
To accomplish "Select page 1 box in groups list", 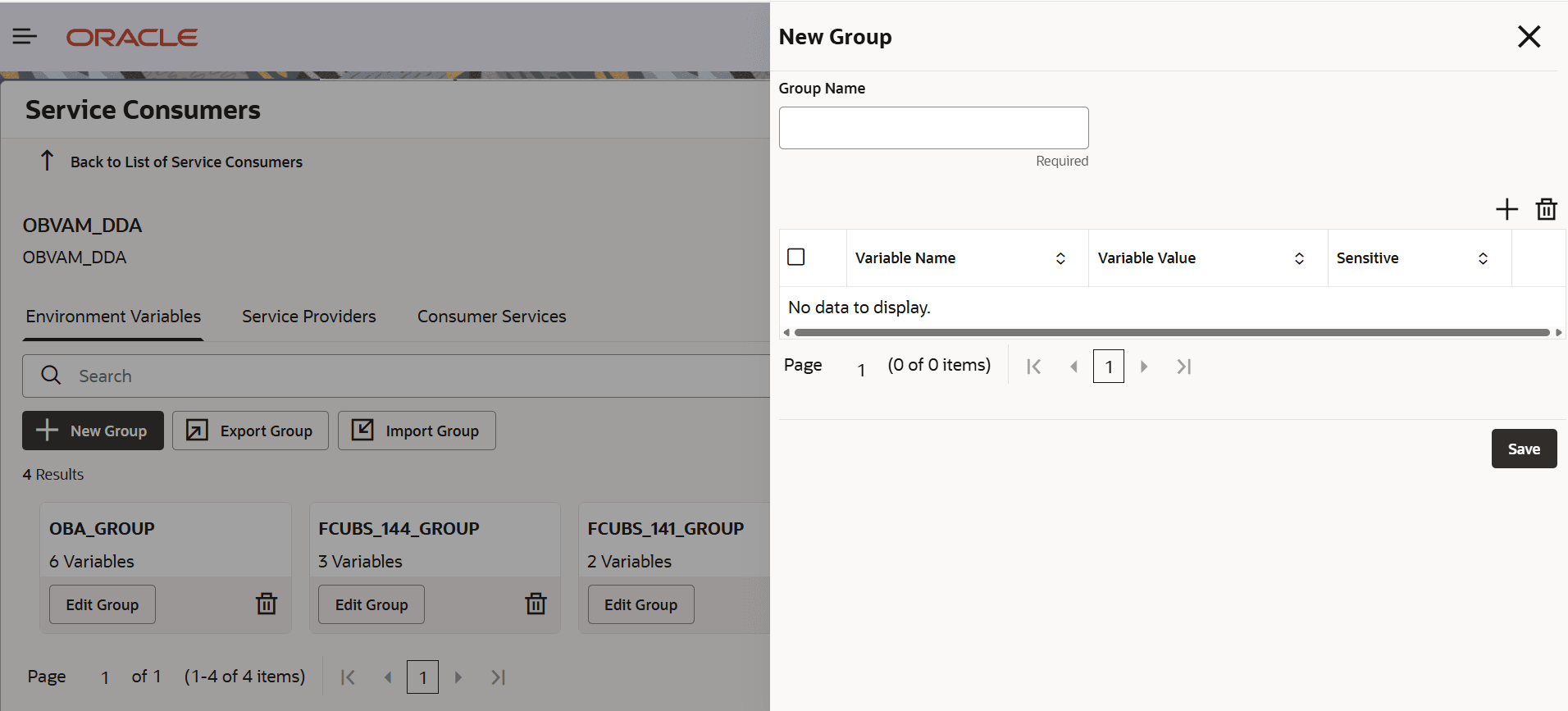I will click(x=422, y=677).
